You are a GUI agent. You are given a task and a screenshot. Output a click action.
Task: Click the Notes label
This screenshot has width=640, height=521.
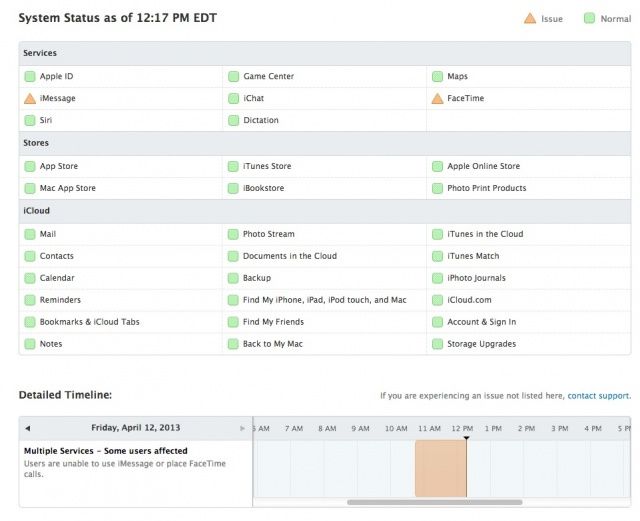pos(51,344)
